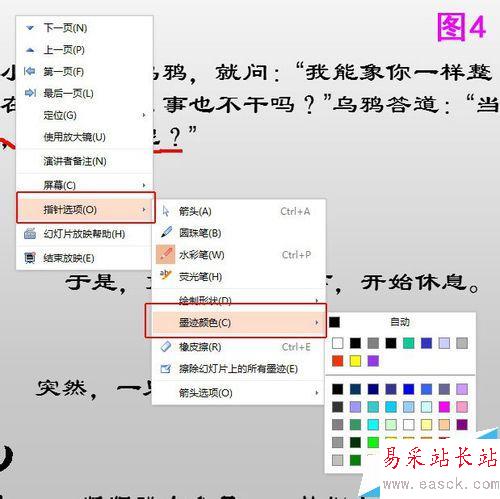Screen dimensions: 500x499
Task: Select the bright lime green swatch
Action: (373, 442)
